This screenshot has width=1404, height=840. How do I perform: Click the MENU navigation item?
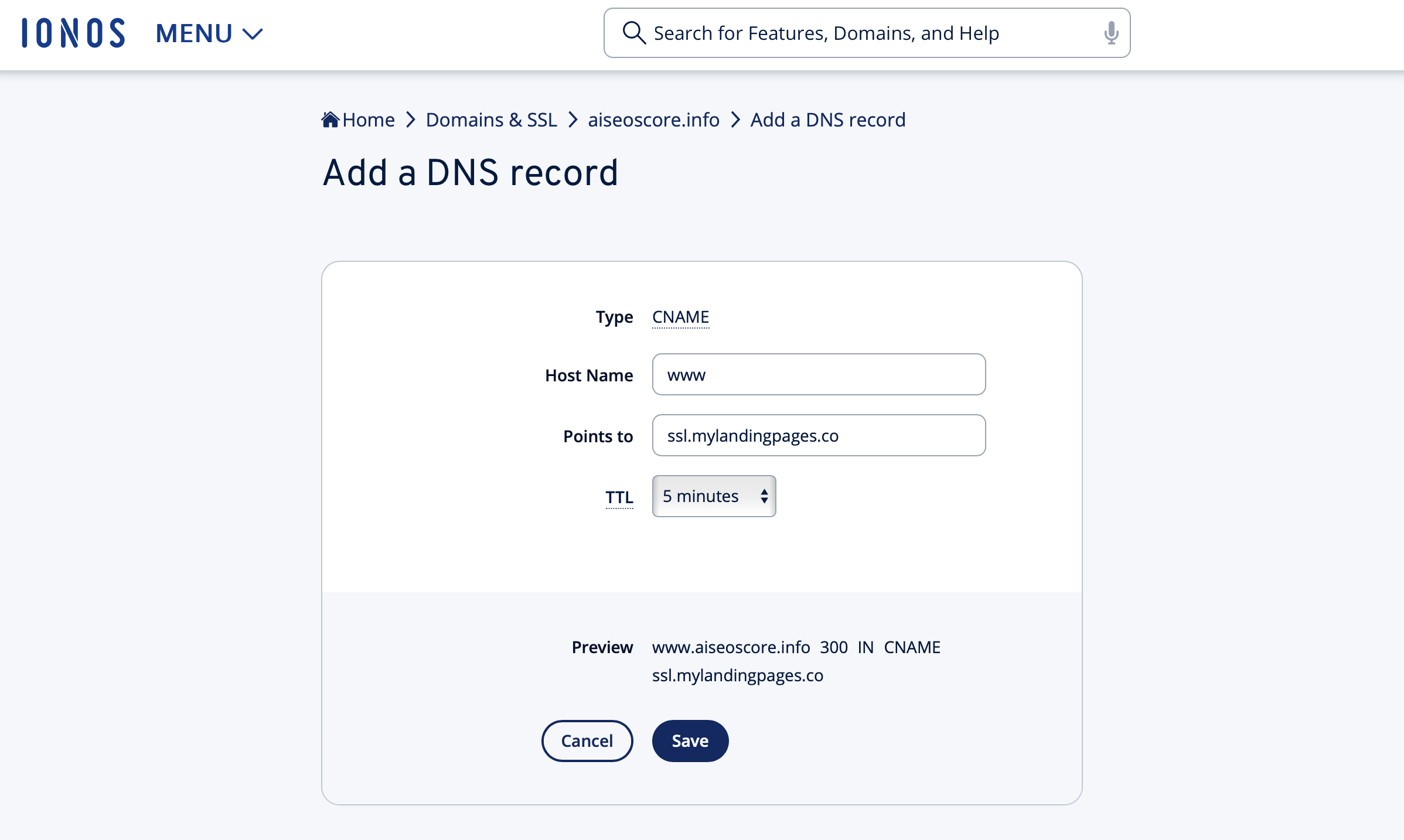pos(209,33)
